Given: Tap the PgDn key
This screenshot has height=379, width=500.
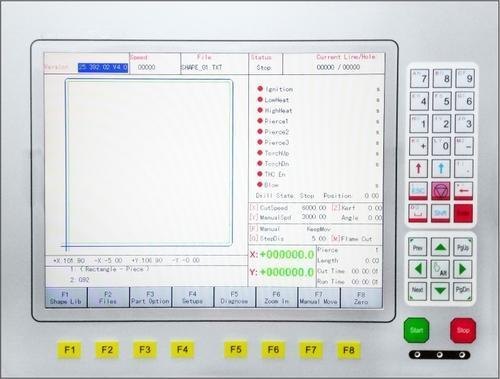Looking at the screenshot, I should [x=463, y=291].
